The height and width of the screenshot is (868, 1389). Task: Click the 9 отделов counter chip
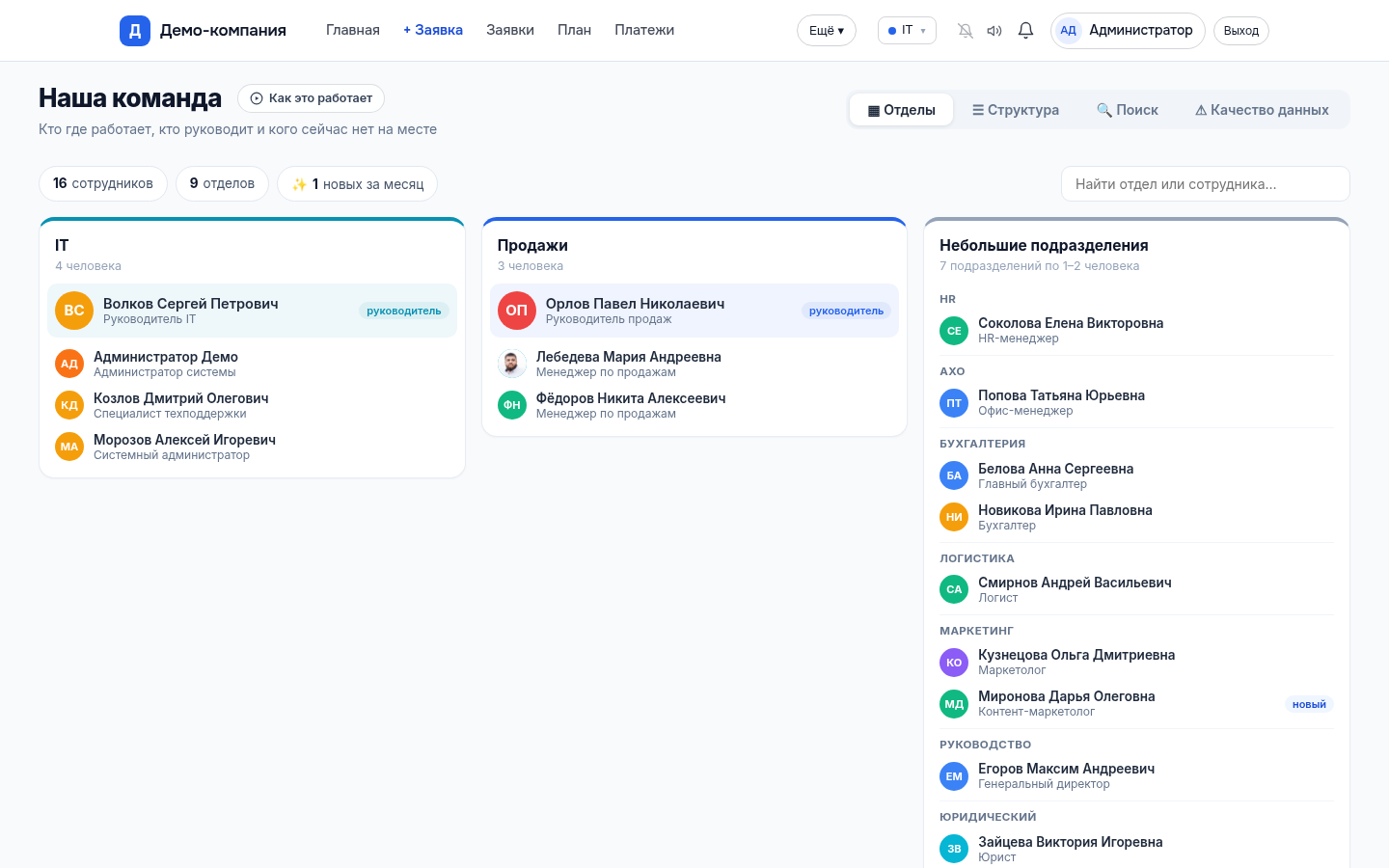pos(222,183)
